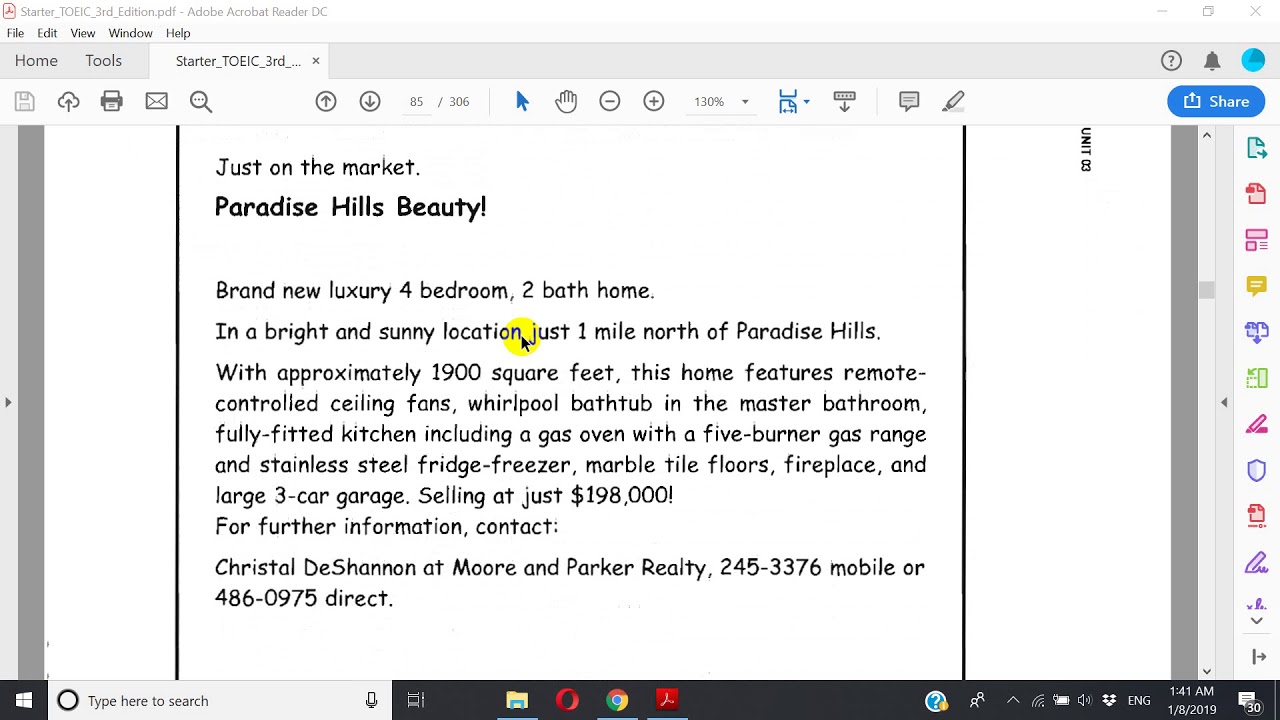1280x720 pixels.
Task: Select the highlight pen tool
Action: (x=953, y=101)
